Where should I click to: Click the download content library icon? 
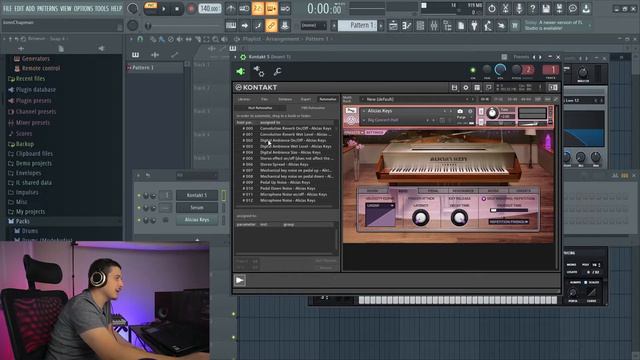[x=586, y=9]
